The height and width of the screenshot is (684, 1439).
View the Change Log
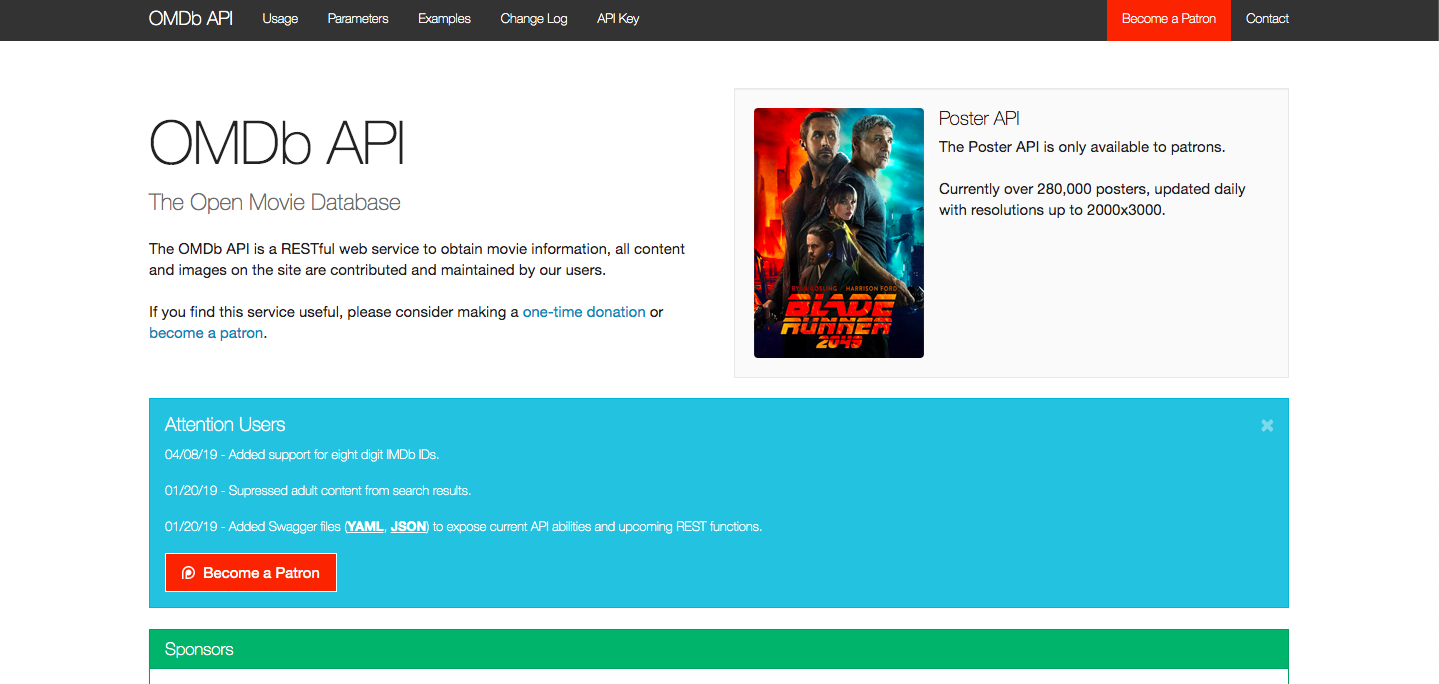point(534,19)
